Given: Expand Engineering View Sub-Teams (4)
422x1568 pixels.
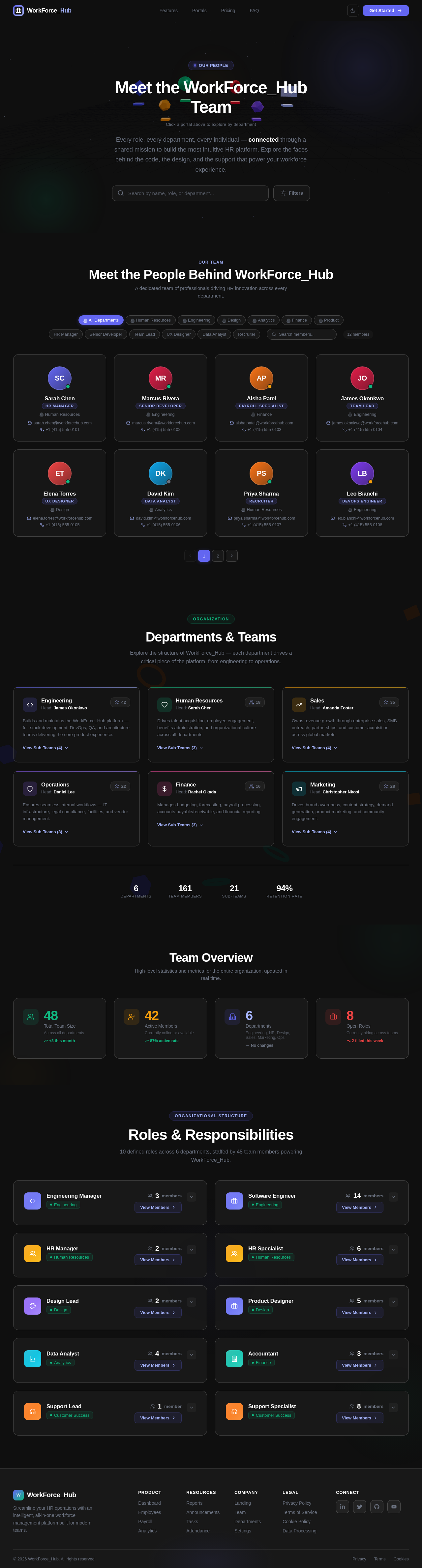Looking at the screenshot, I should (46, 748).
